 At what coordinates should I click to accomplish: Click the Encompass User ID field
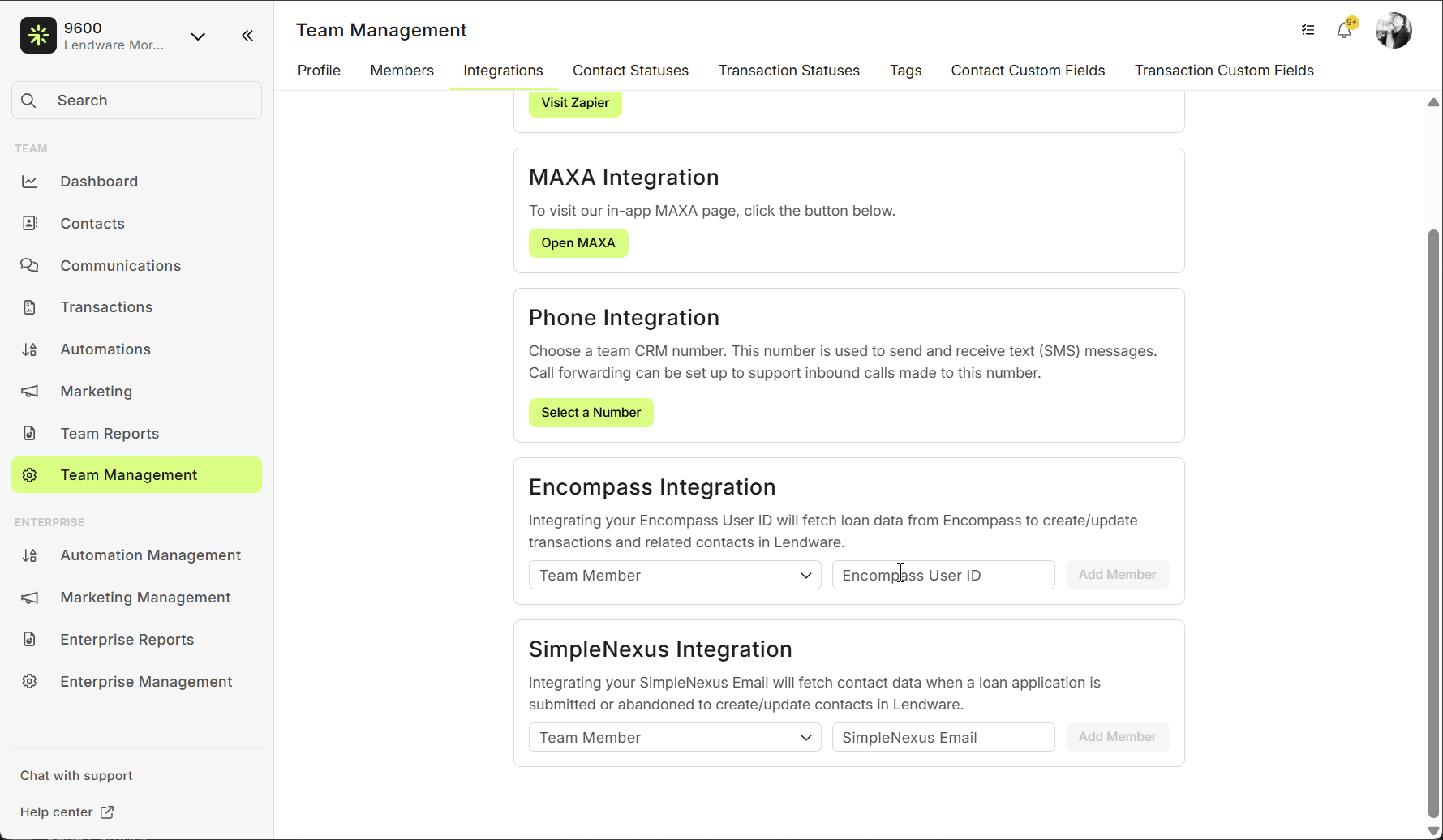[x=943, y=576]
